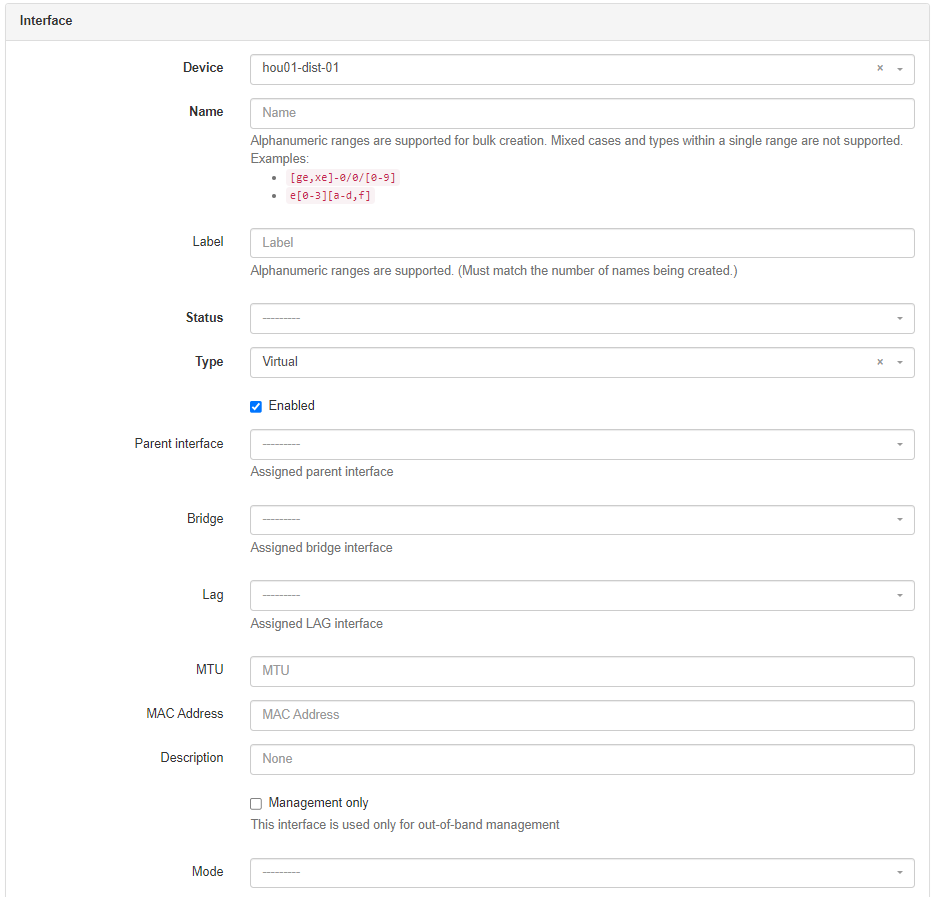The height and width of the screenshot is (897, 937).
Task: Select the MAC Address input field
Action: pos(581,715)
